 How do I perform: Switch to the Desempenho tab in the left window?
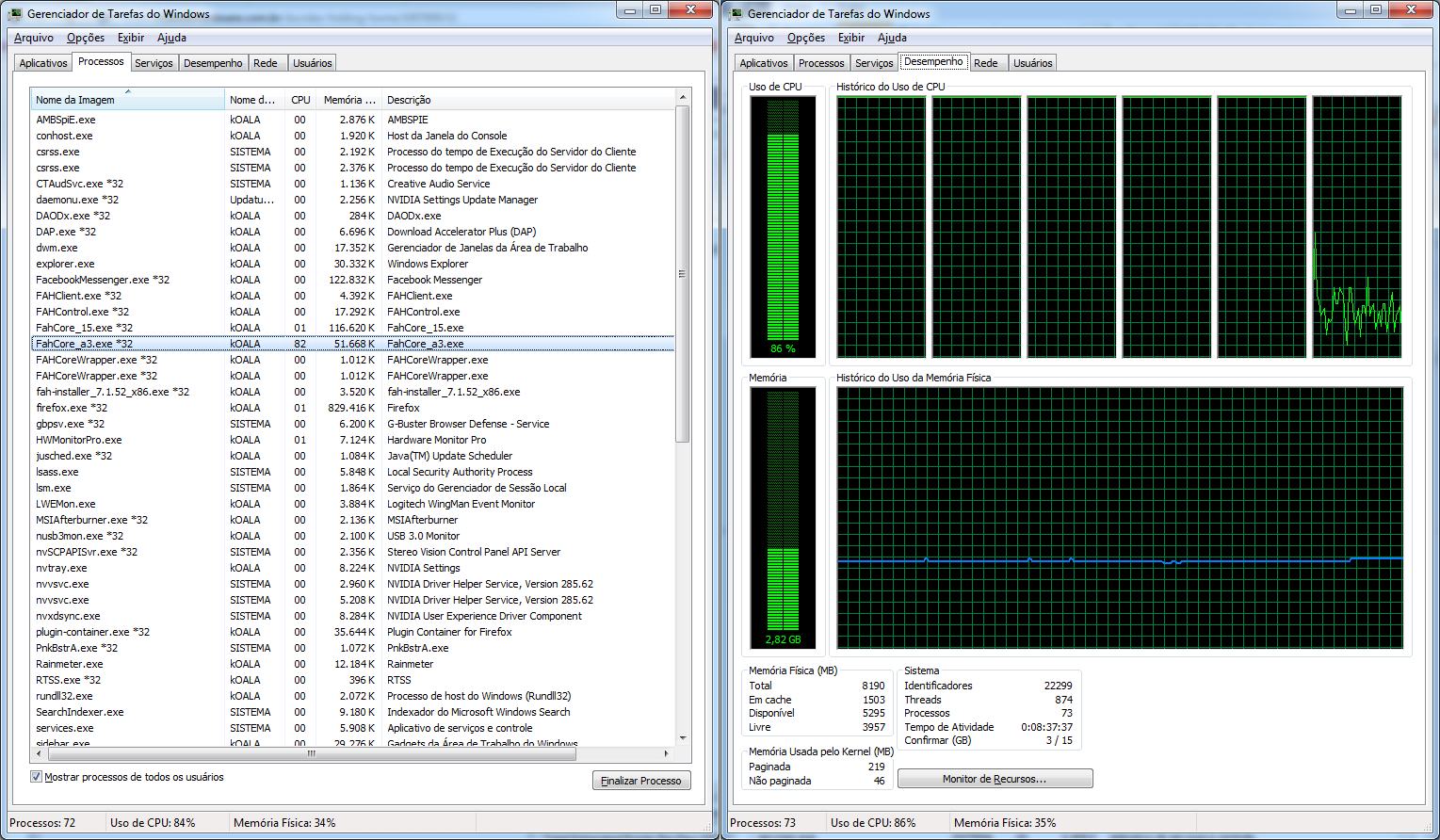213,62
